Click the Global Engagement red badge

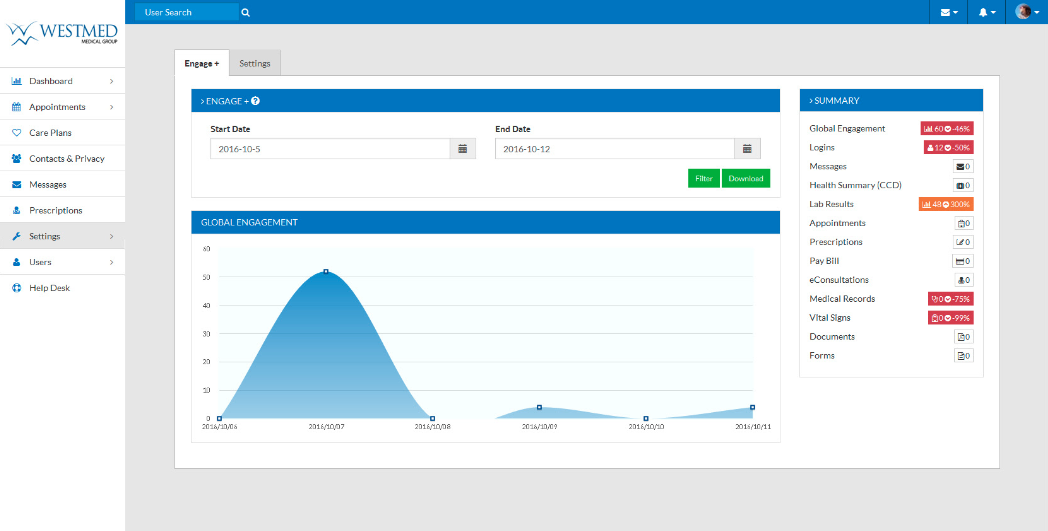pos(946,128)
